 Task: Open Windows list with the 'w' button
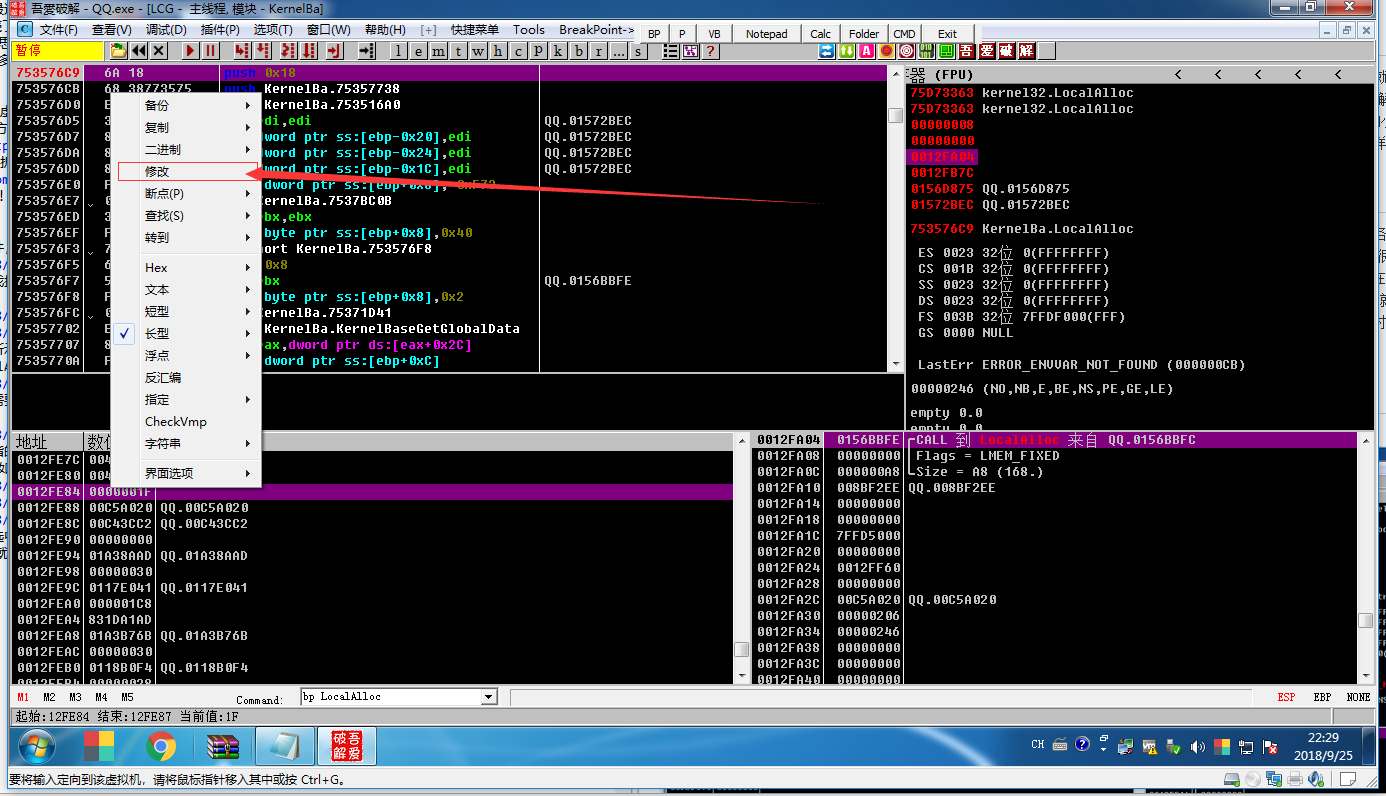(x=478, y=51)
